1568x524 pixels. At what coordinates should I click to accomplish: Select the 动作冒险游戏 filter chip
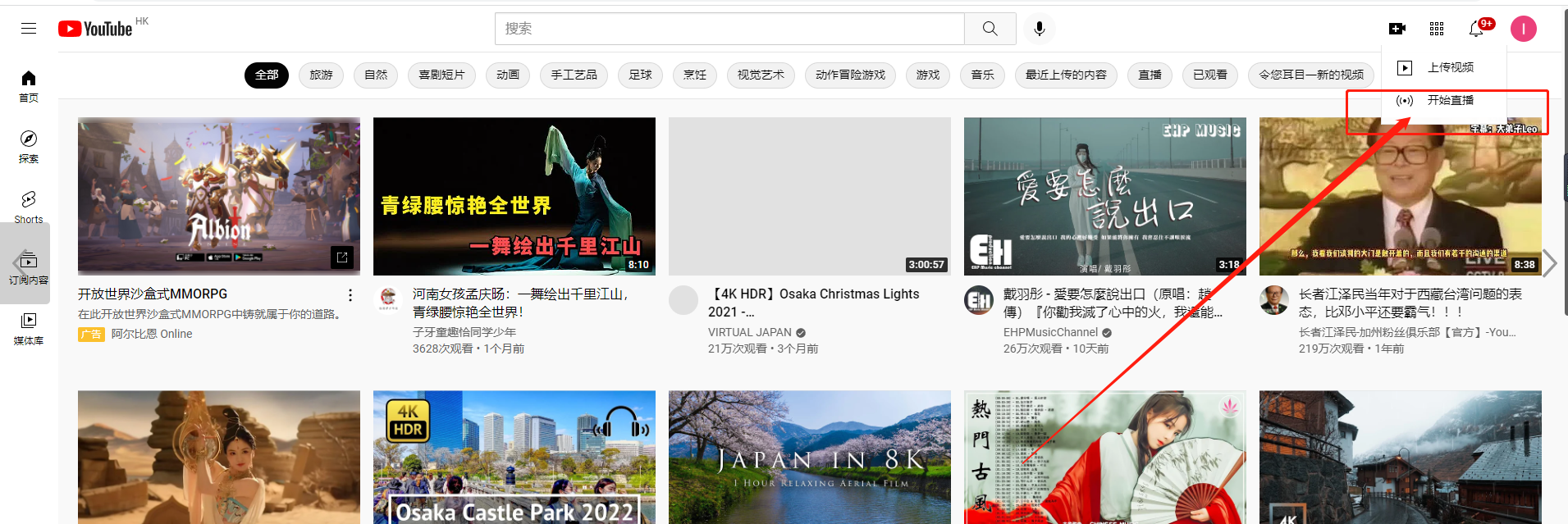[x=850, y=75]
